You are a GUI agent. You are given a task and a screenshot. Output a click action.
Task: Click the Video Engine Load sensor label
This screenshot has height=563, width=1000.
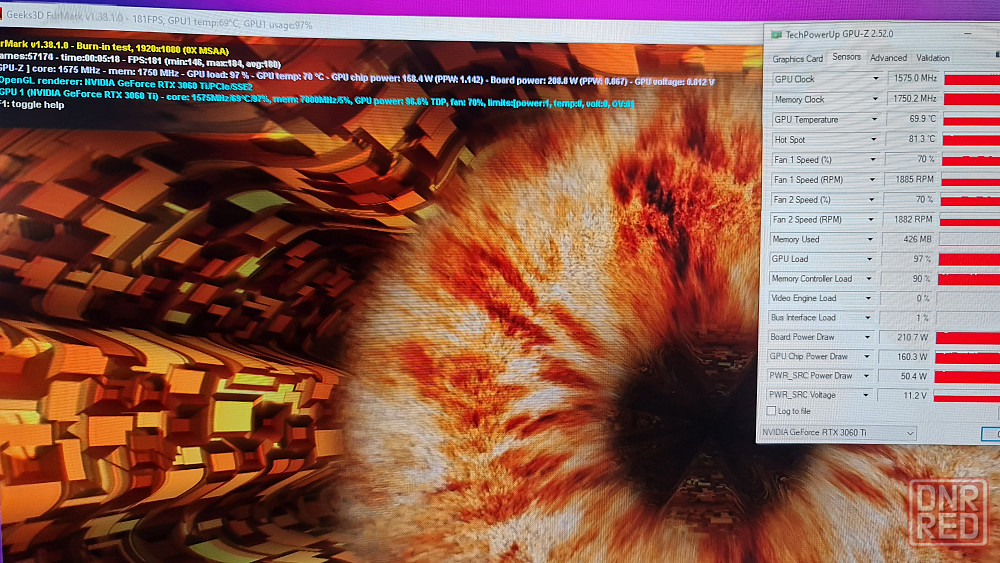pos(804,298)
